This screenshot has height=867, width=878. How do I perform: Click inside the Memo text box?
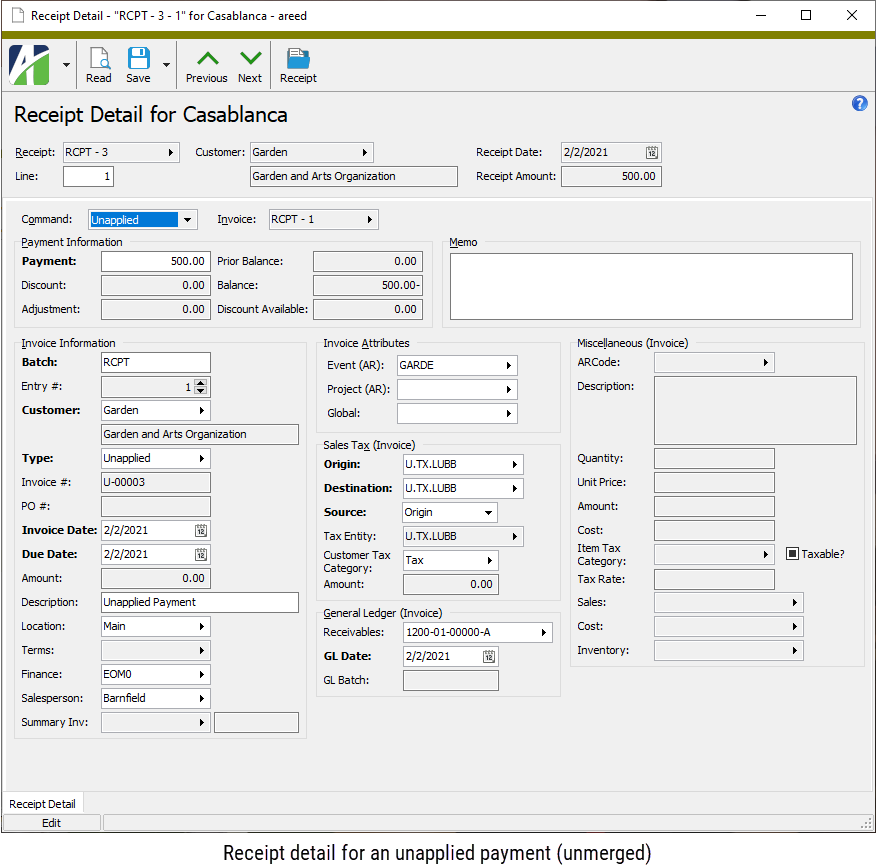650,286
